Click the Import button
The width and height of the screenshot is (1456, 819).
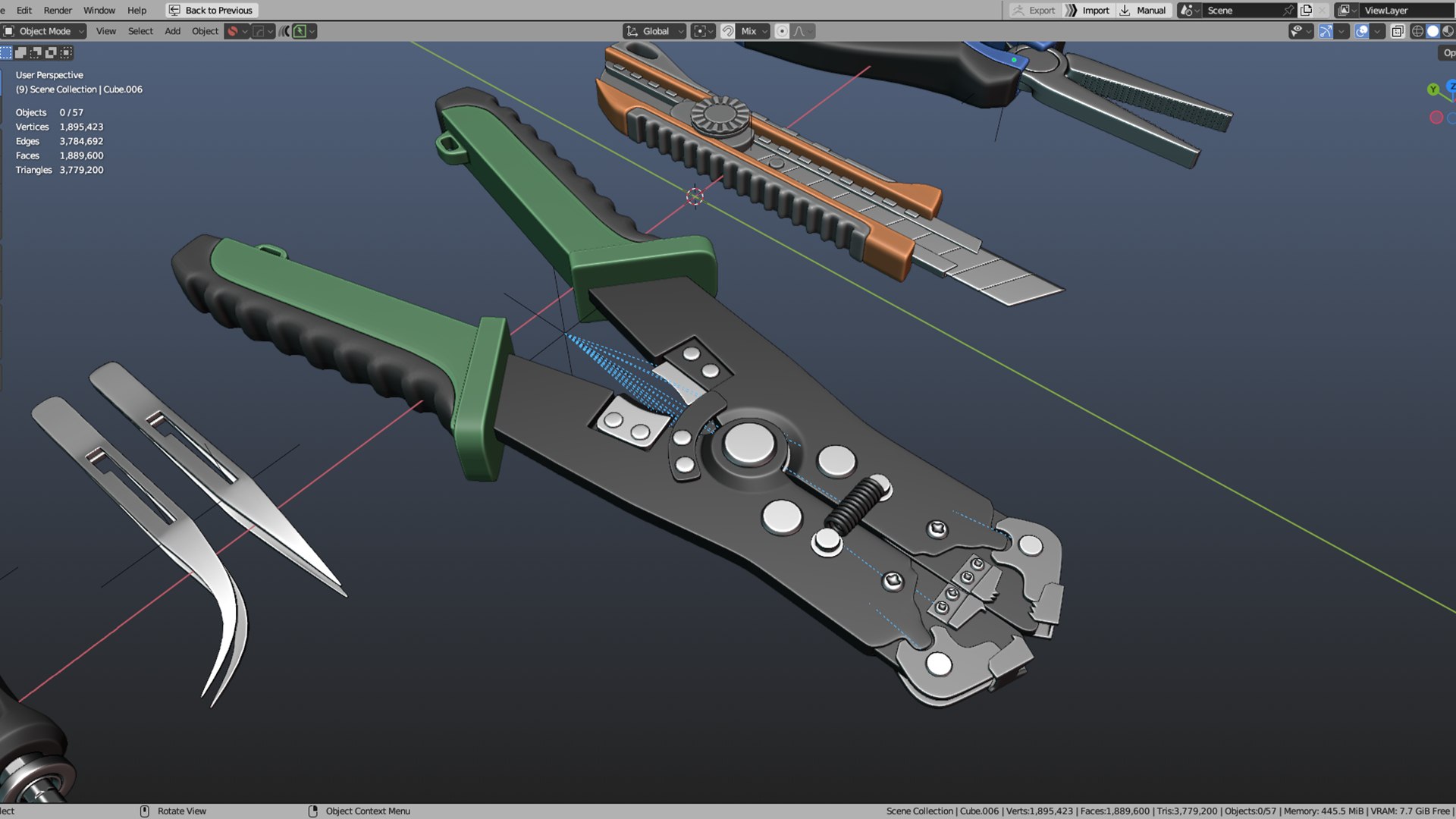1087,10
